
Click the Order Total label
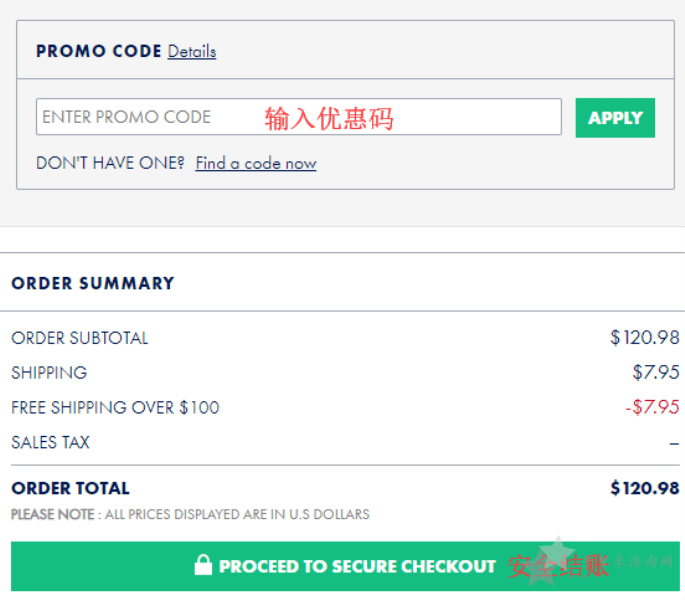pyautogui.click(x=70, y=488)
